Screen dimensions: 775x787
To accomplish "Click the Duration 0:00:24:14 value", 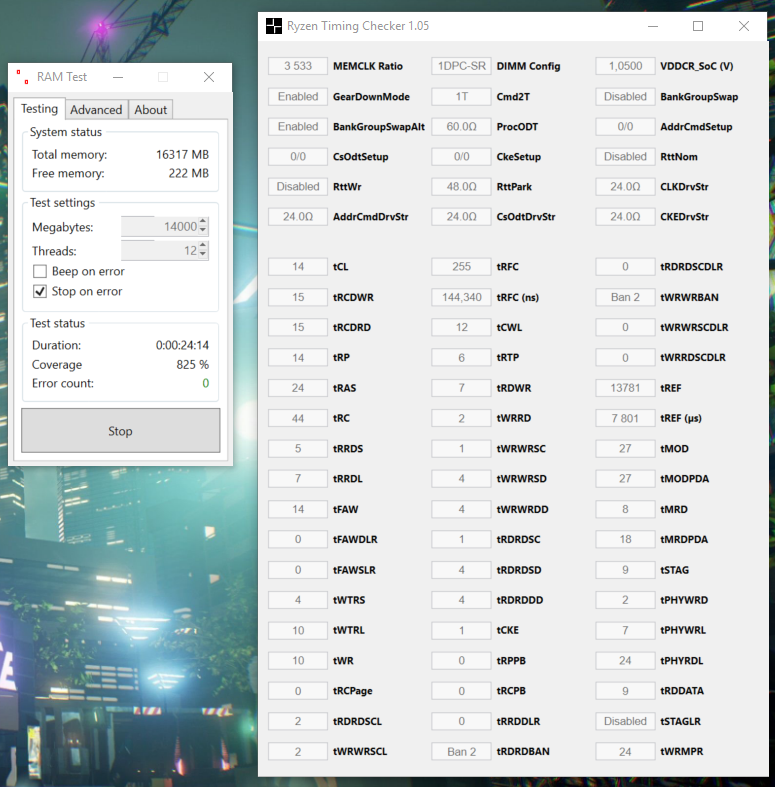I will [182, 345].
